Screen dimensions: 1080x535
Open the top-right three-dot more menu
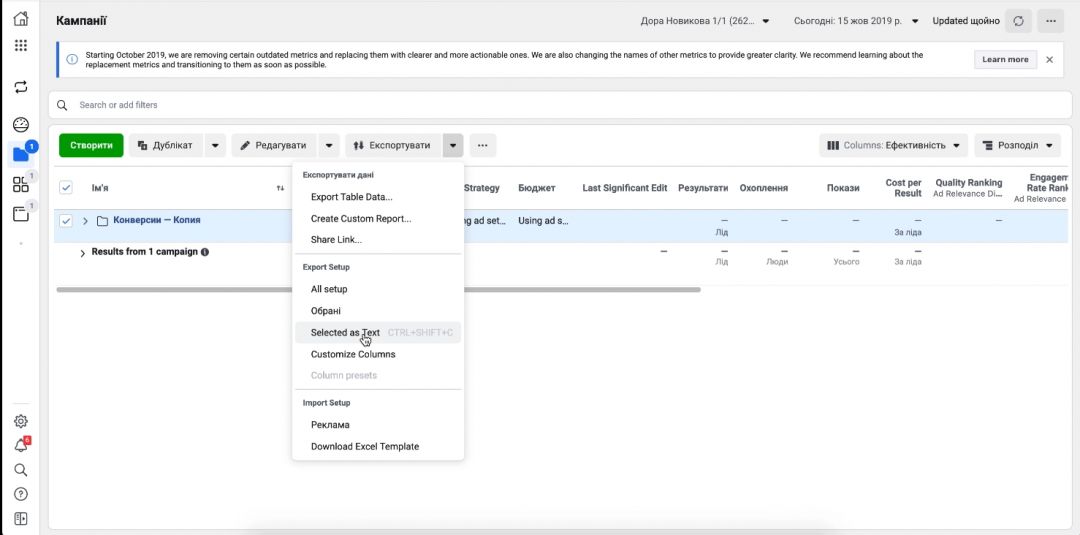pyautogui.click(x=1049, y=20)
